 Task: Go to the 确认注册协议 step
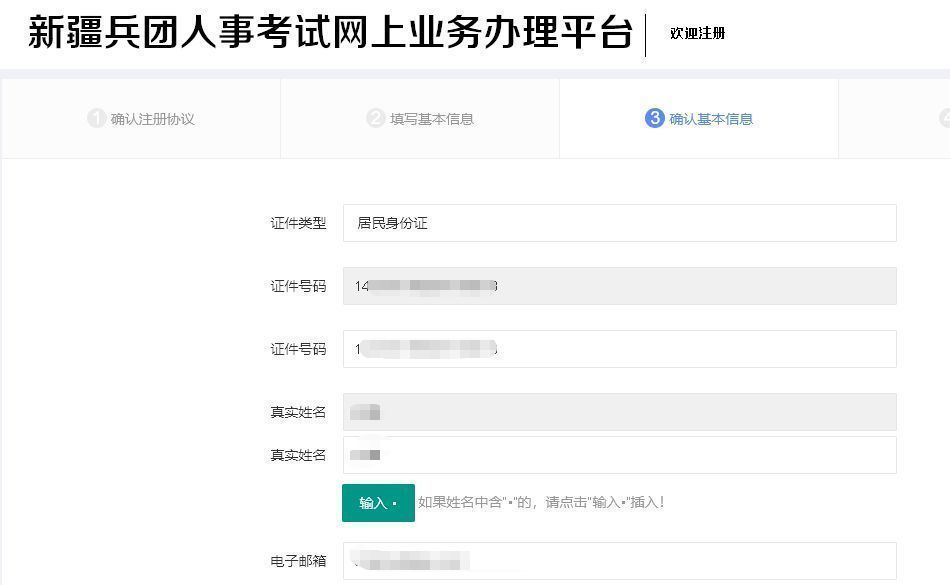tap(153, 119)
